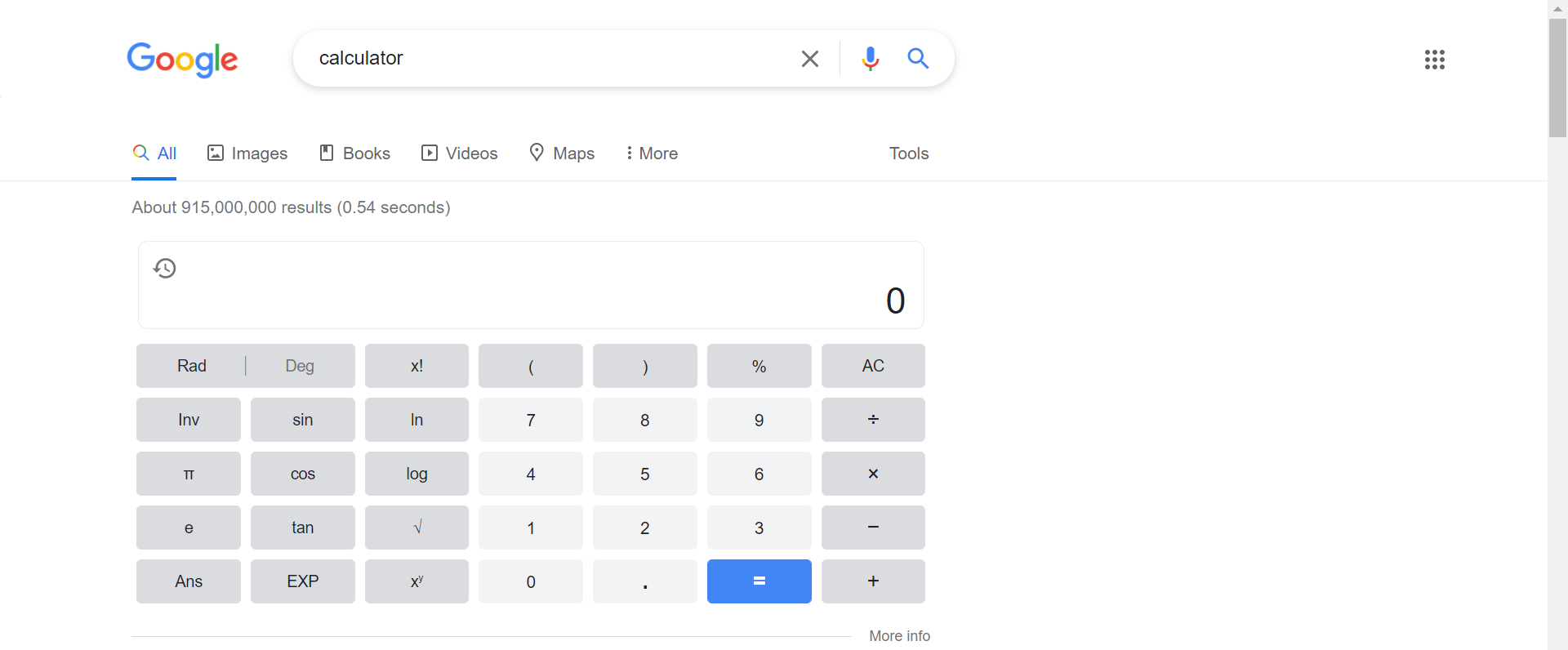Click the Google logo

tap(182, 60)
